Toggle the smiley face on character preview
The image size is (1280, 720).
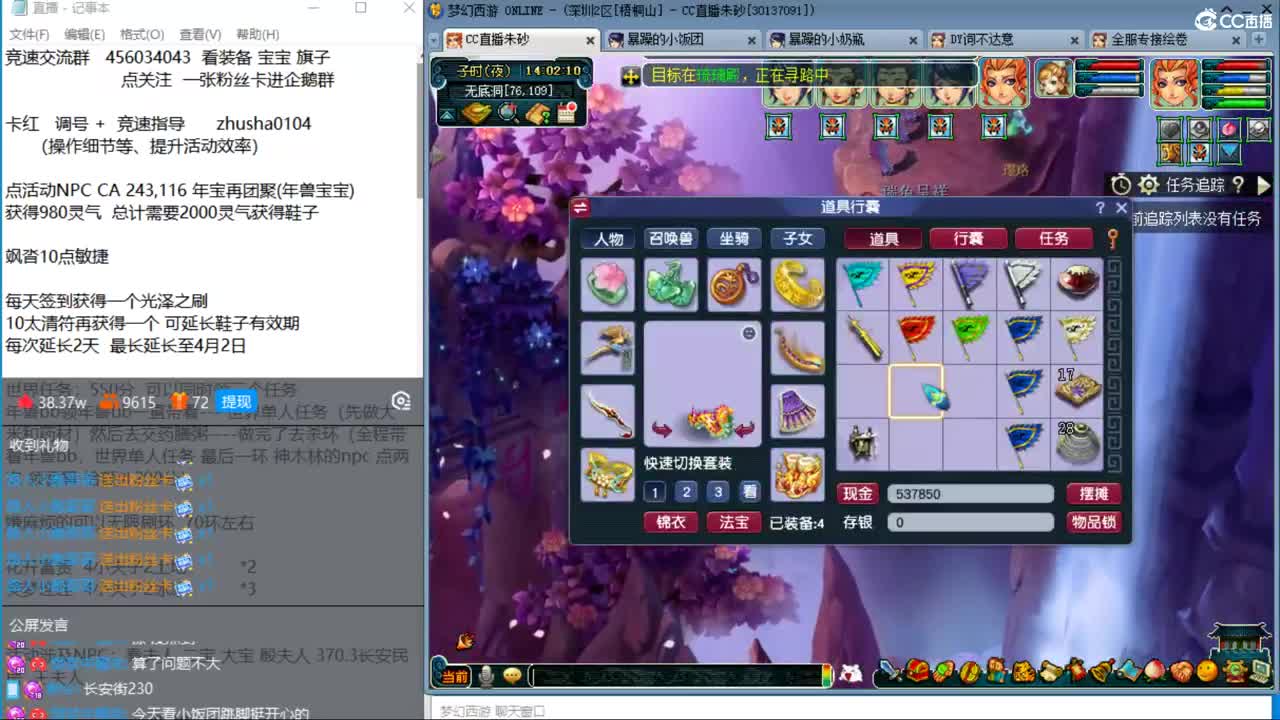(749, 334)
